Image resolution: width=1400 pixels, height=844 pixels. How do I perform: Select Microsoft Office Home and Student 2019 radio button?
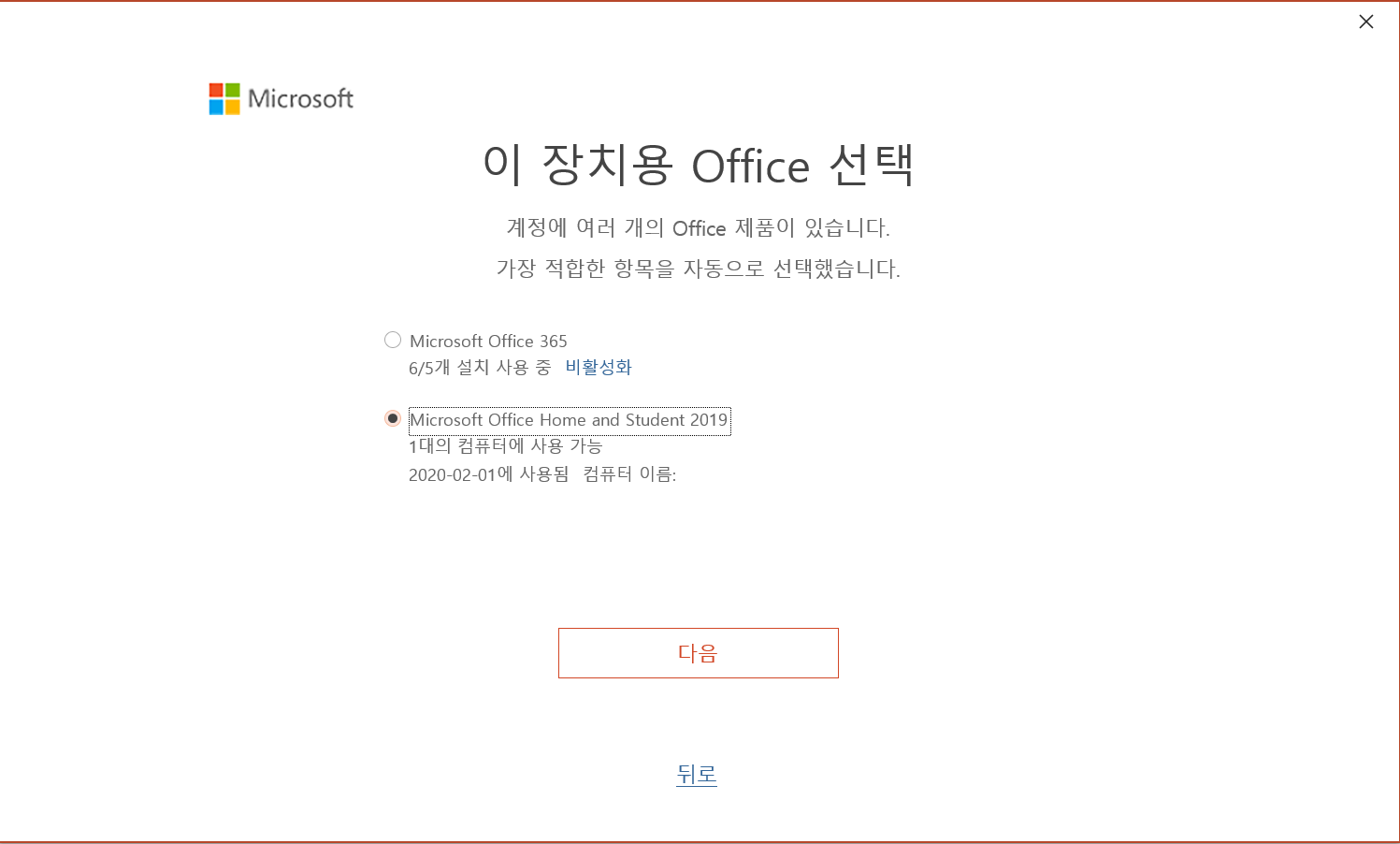(x=393, y=418)
